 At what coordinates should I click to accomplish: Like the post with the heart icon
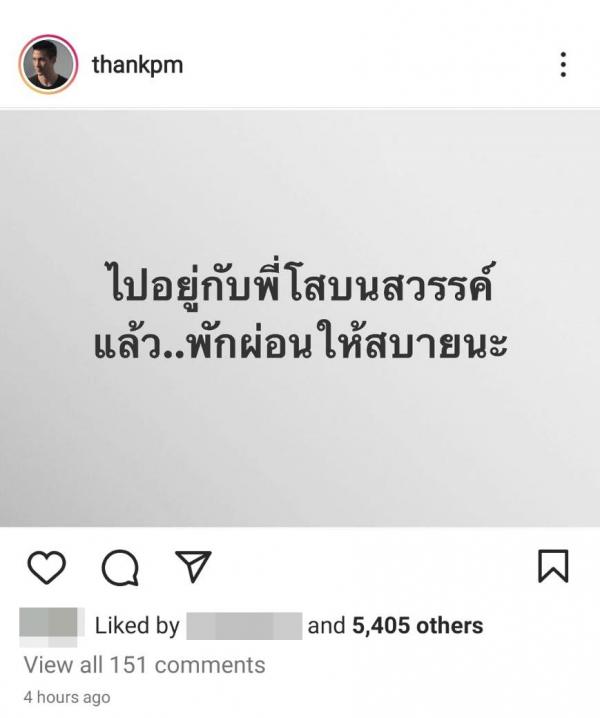46,567
